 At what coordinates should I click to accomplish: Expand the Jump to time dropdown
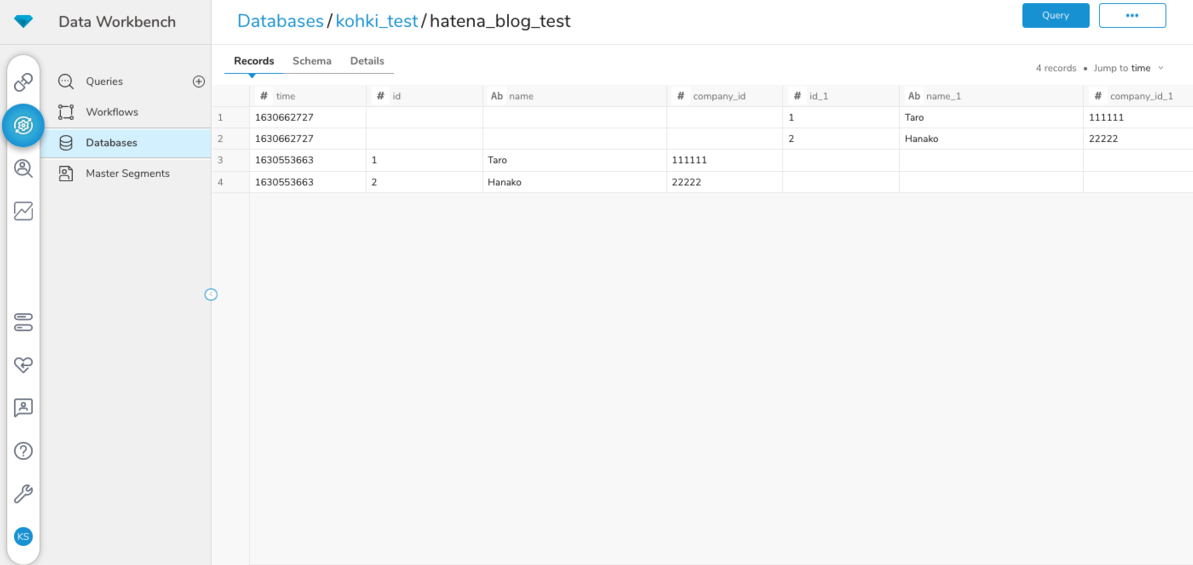click(x=1129, y=68)
